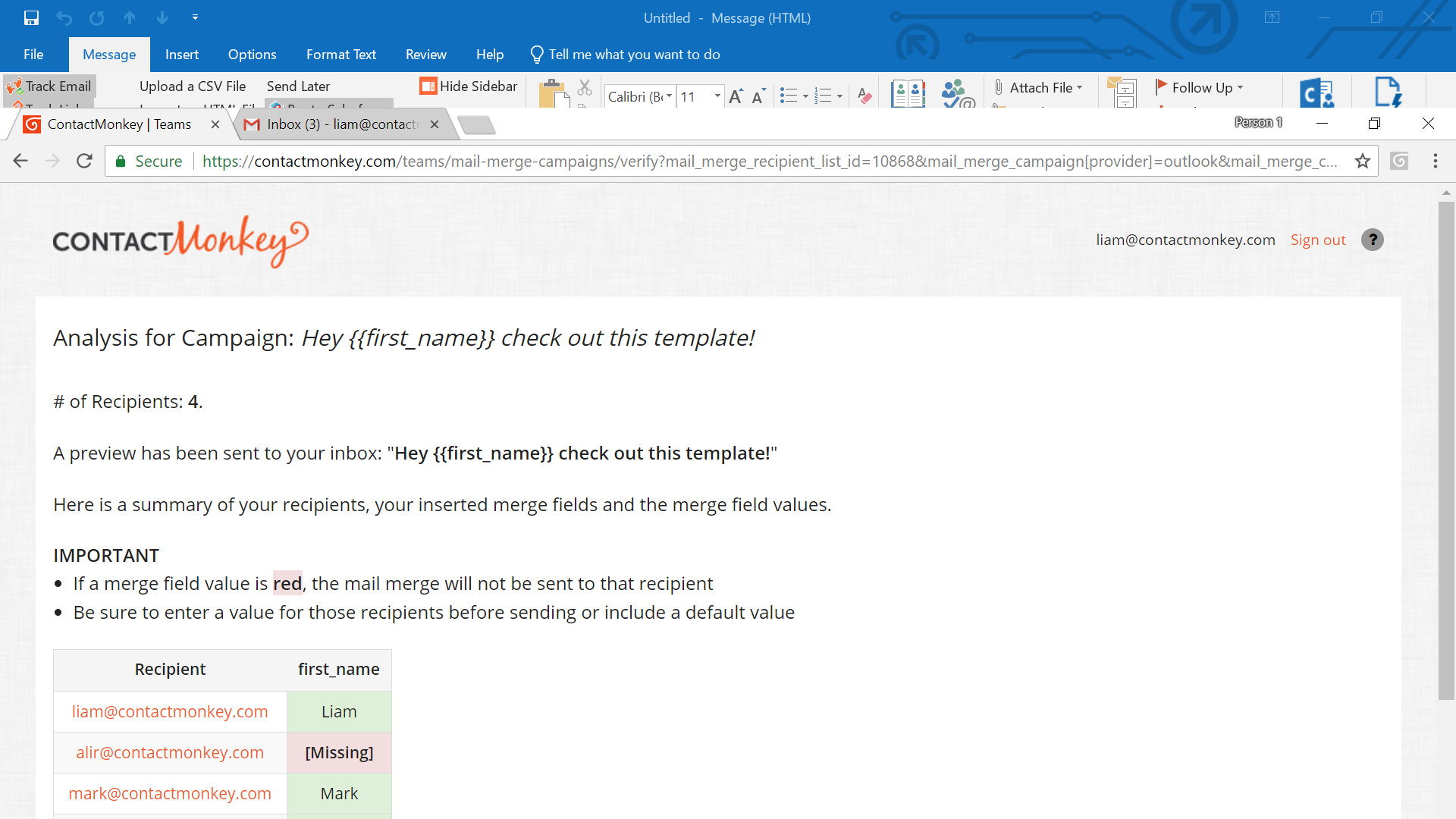The image size is (1456, 819).
Task: Reload the current browser page
Action: click(84, 161)
